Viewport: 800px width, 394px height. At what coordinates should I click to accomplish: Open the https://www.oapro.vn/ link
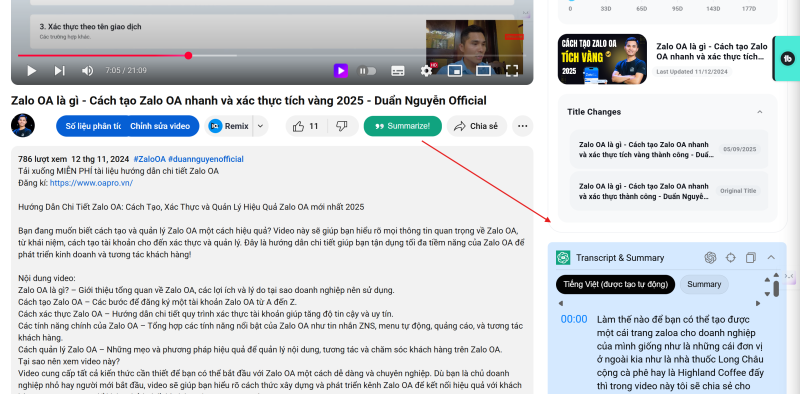click(x=91, y=183)
